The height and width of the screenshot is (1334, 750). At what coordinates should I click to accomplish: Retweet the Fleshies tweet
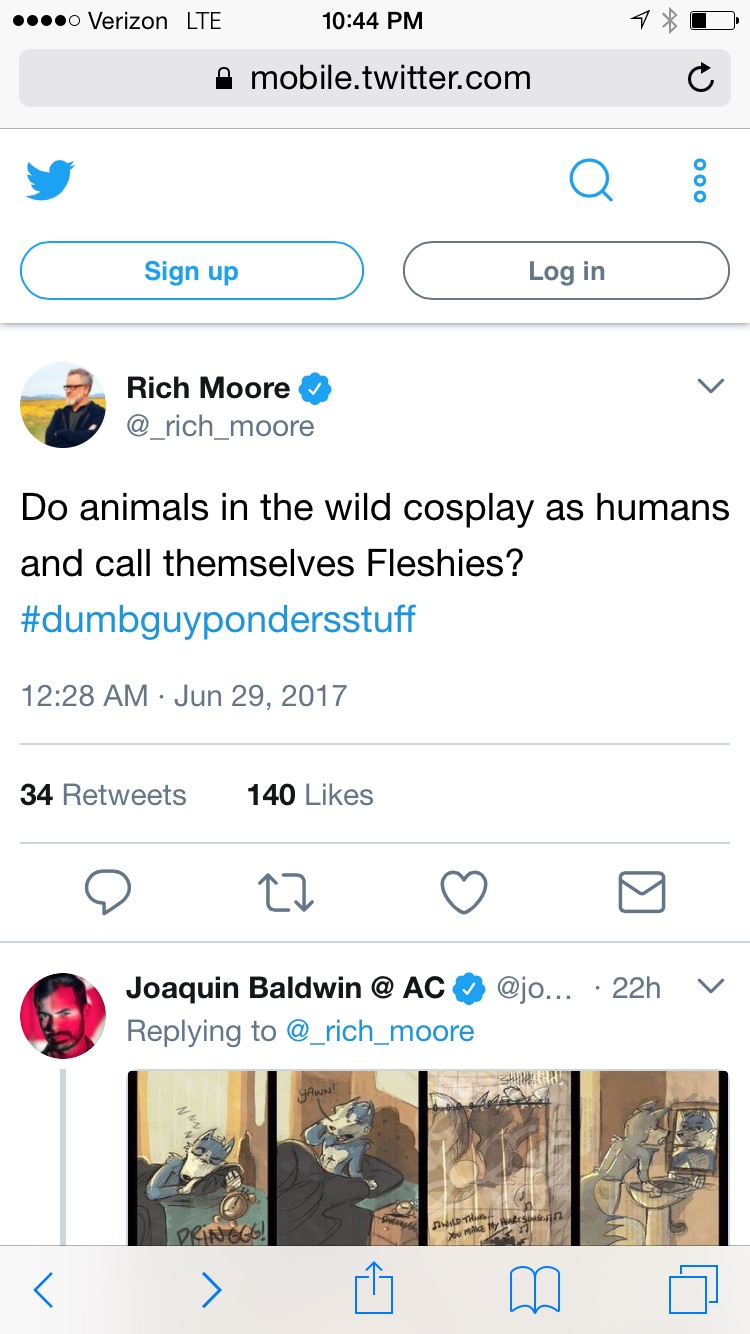pyautogui.click(x=287, y=892)
